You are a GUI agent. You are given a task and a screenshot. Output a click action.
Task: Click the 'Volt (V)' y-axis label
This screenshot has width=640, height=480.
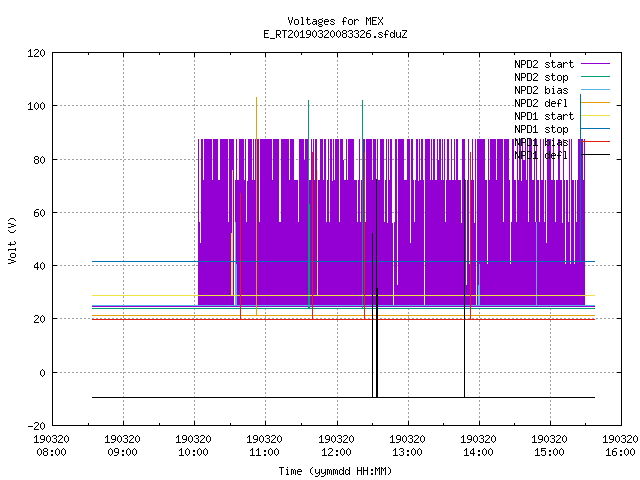pos(12,241)
